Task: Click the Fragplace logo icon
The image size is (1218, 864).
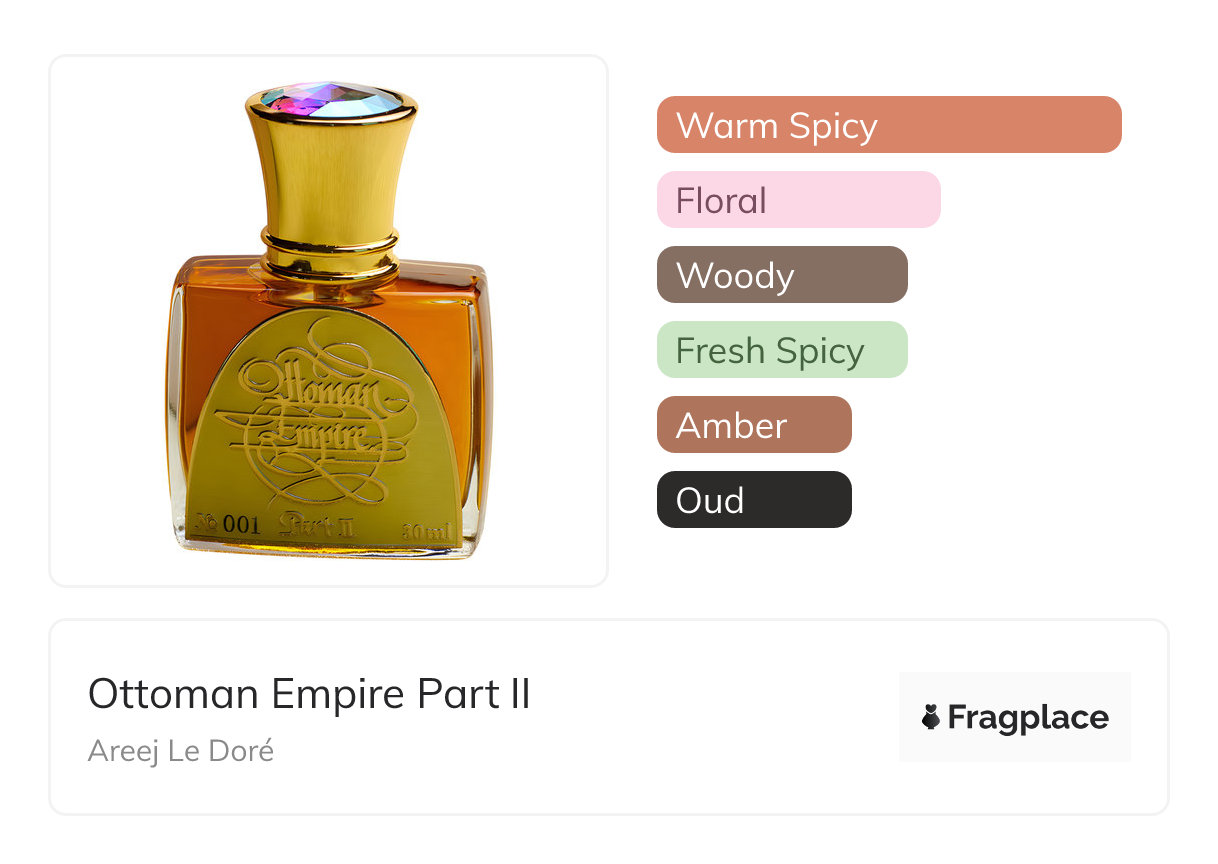Action: tap(931, 717)
